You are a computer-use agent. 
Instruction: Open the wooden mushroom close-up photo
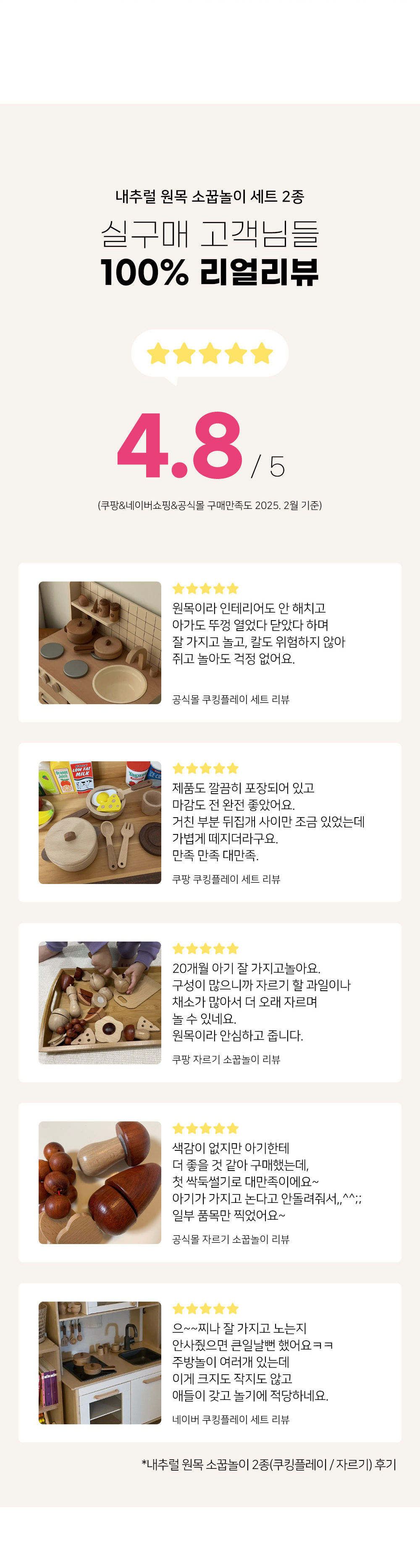(100, 1183)
